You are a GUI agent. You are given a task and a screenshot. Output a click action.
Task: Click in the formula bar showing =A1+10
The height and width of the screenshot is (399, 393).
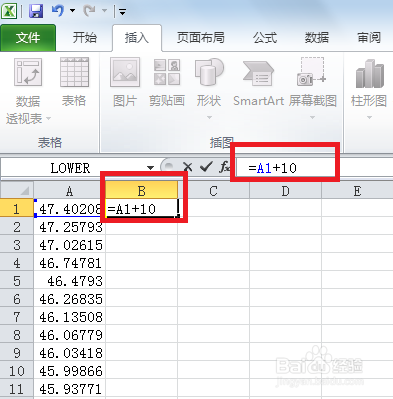click(315, 168)
